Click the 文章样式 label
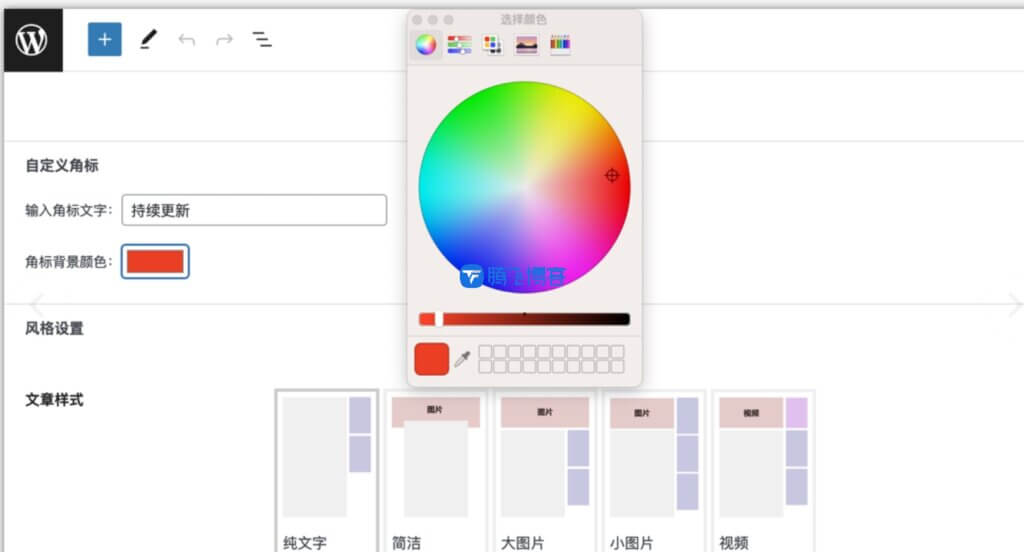 (x=54, y=400)
